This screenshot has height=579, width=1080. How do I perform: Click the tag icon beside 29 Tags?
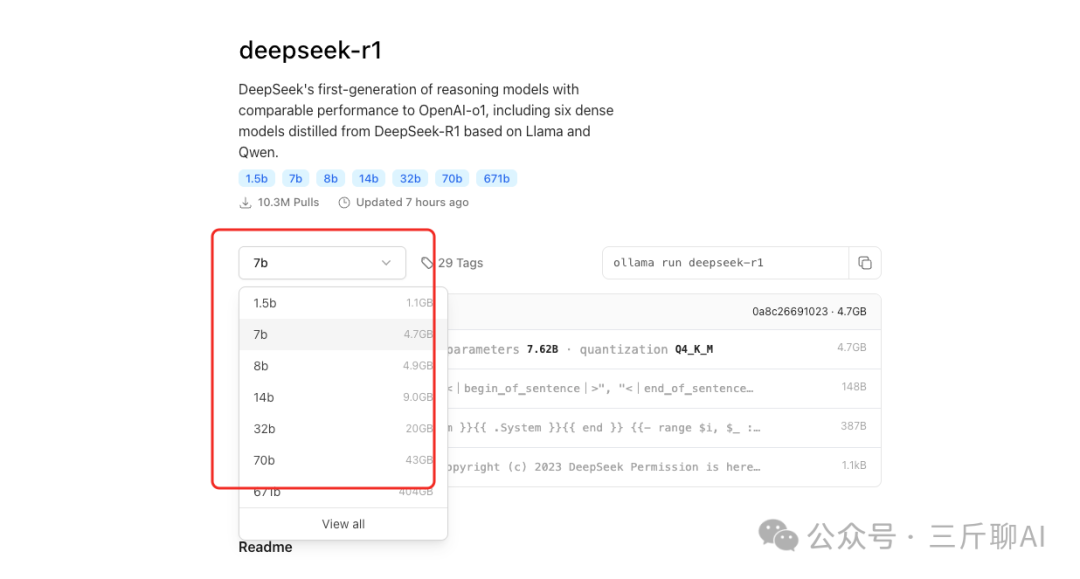point(427,263)
